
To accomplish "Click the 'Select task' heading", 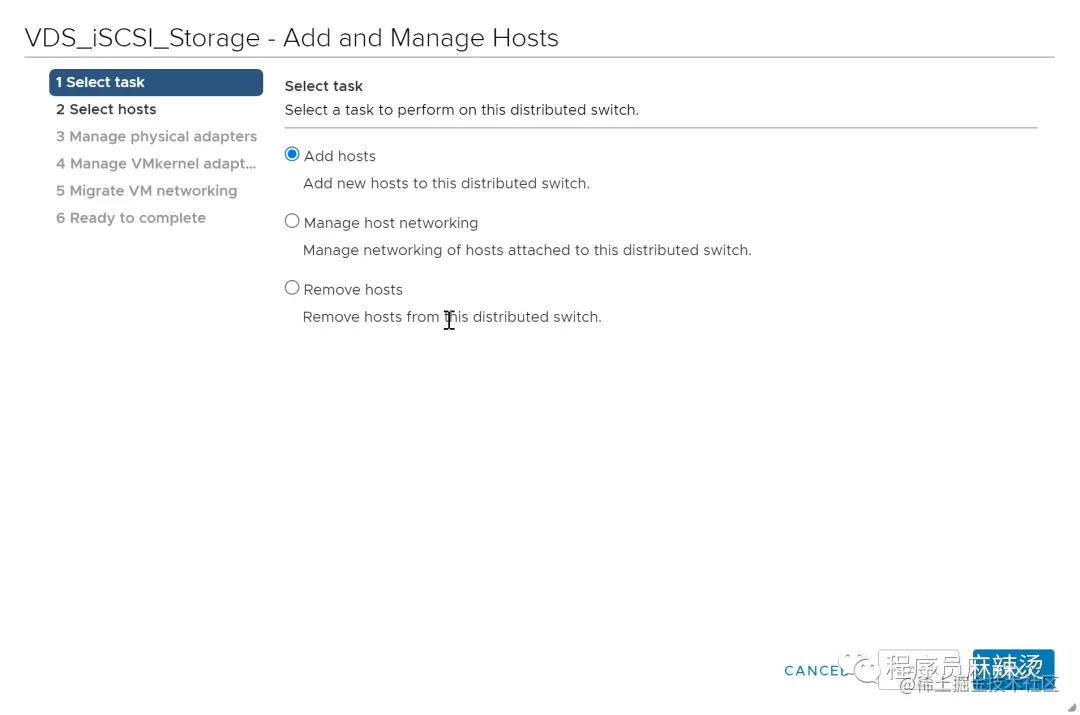I will click(324, 86).
